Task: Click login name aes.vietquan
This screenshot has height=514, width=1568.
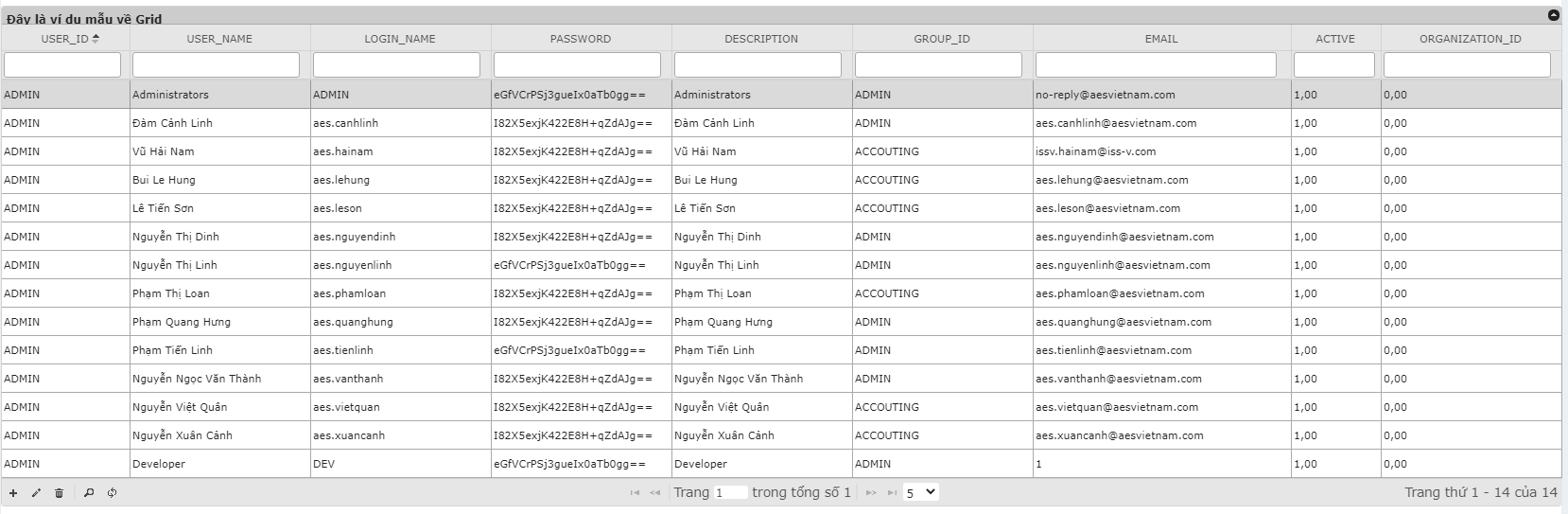Action: click(346, 407)
